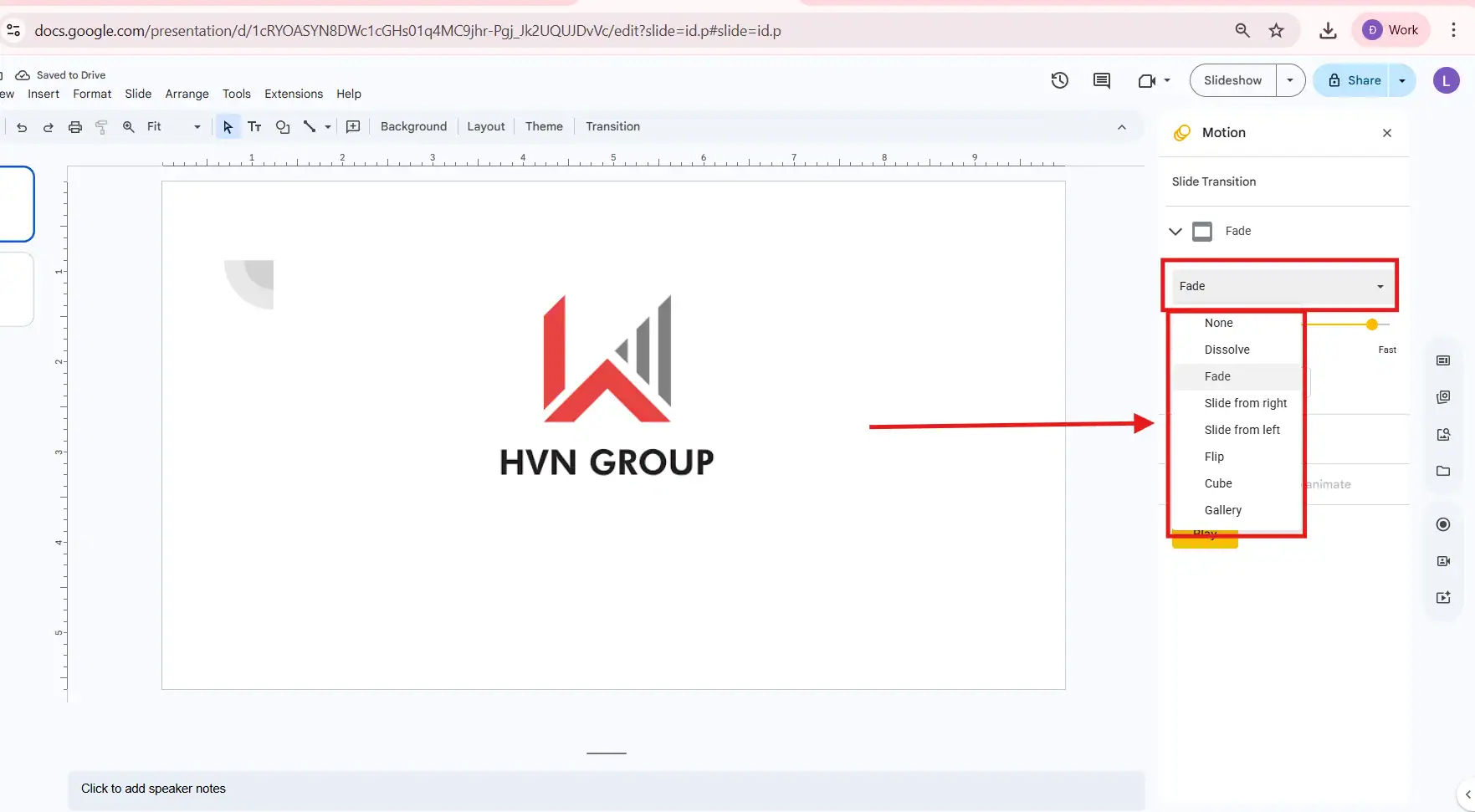This screenshot has width=1475, height=812.
Task: Collapse the side panel chevron at bottom right
Action: 1467,794
